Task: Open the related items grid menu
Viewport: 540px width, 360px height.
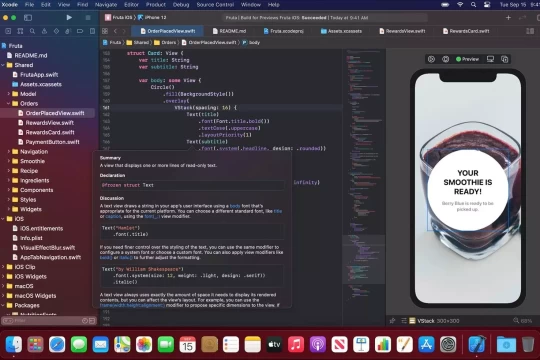Action: (x=105, y=31)
